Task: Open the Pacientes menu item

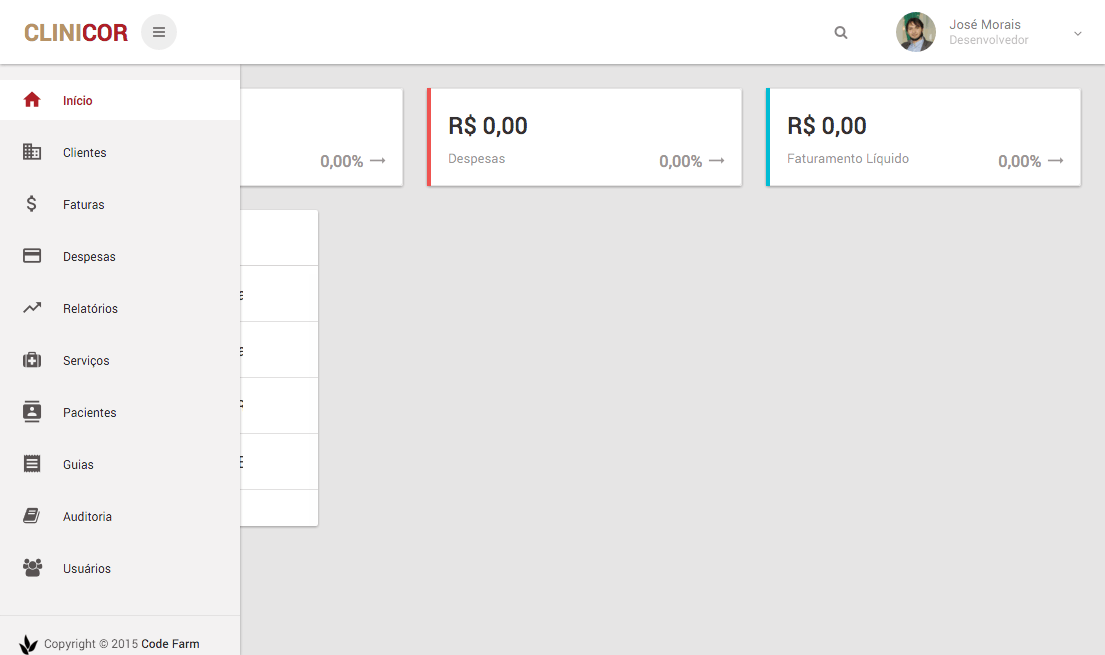Action: pos(120,412)
